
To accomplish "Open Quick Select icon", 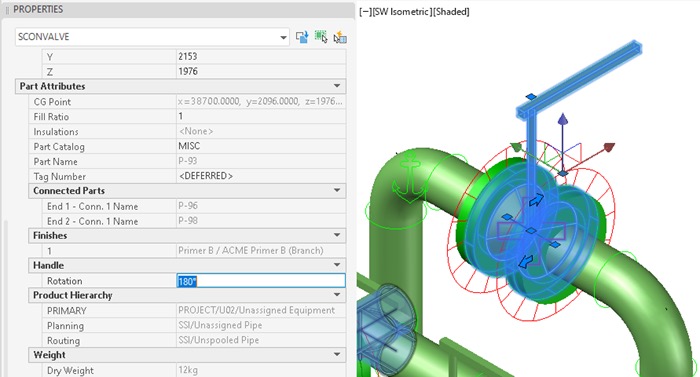I will click(340, 37).
